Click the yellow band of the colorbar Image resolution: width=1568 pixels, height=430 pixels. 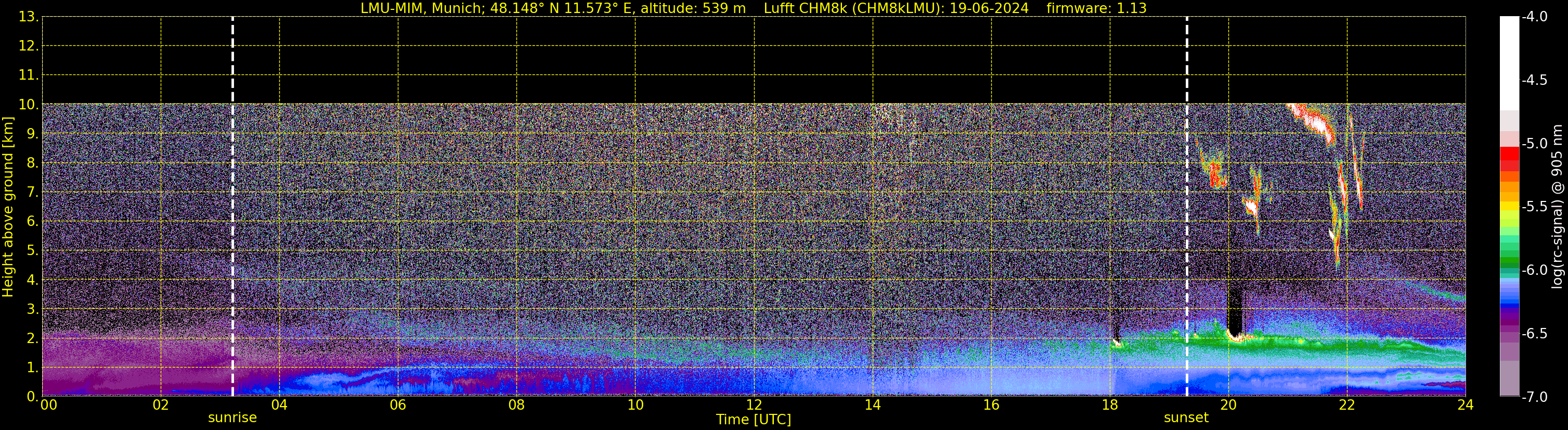point(1509,206)
